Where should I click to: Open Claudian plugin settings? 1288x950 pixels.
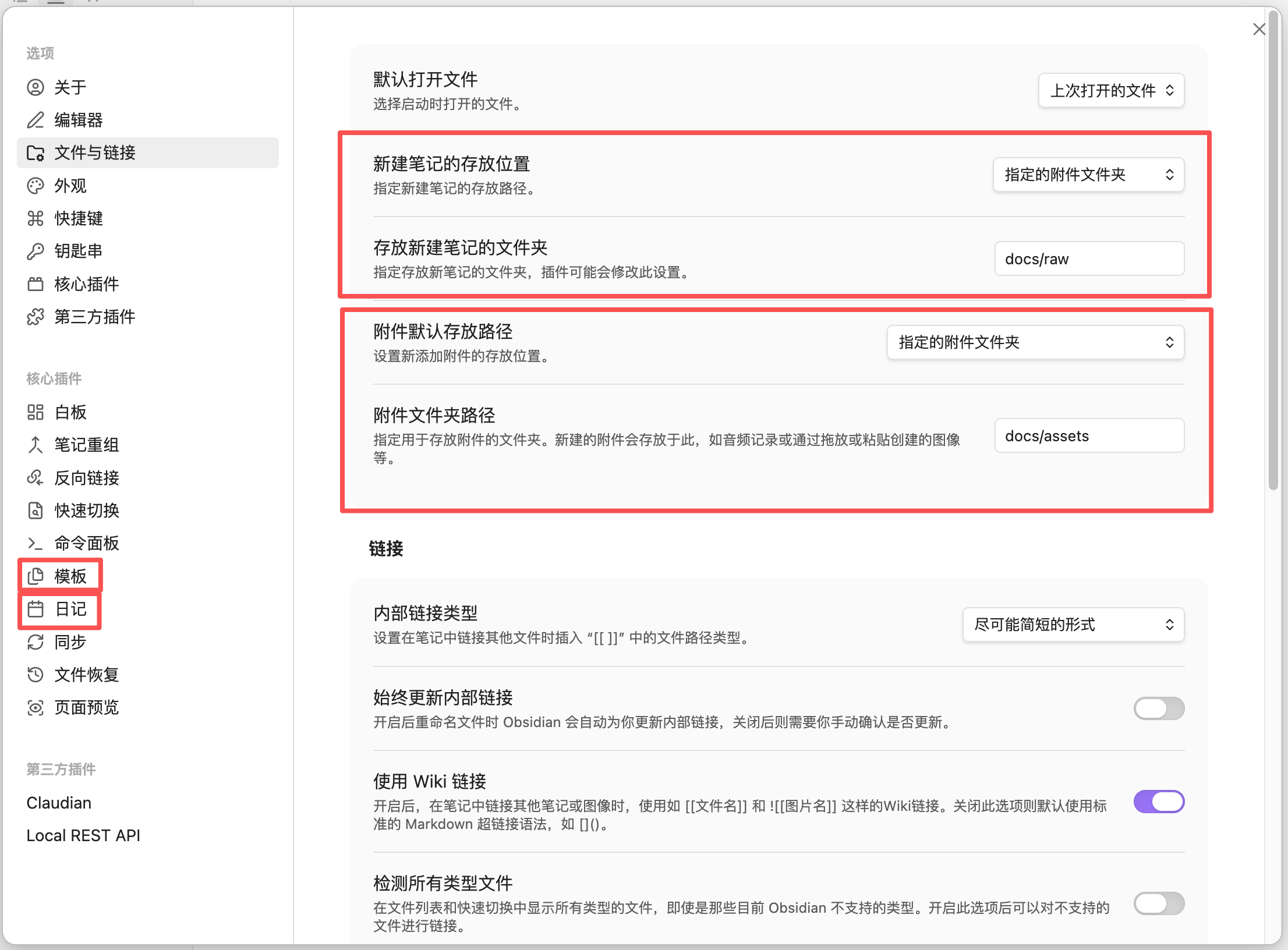click(59, 803)
